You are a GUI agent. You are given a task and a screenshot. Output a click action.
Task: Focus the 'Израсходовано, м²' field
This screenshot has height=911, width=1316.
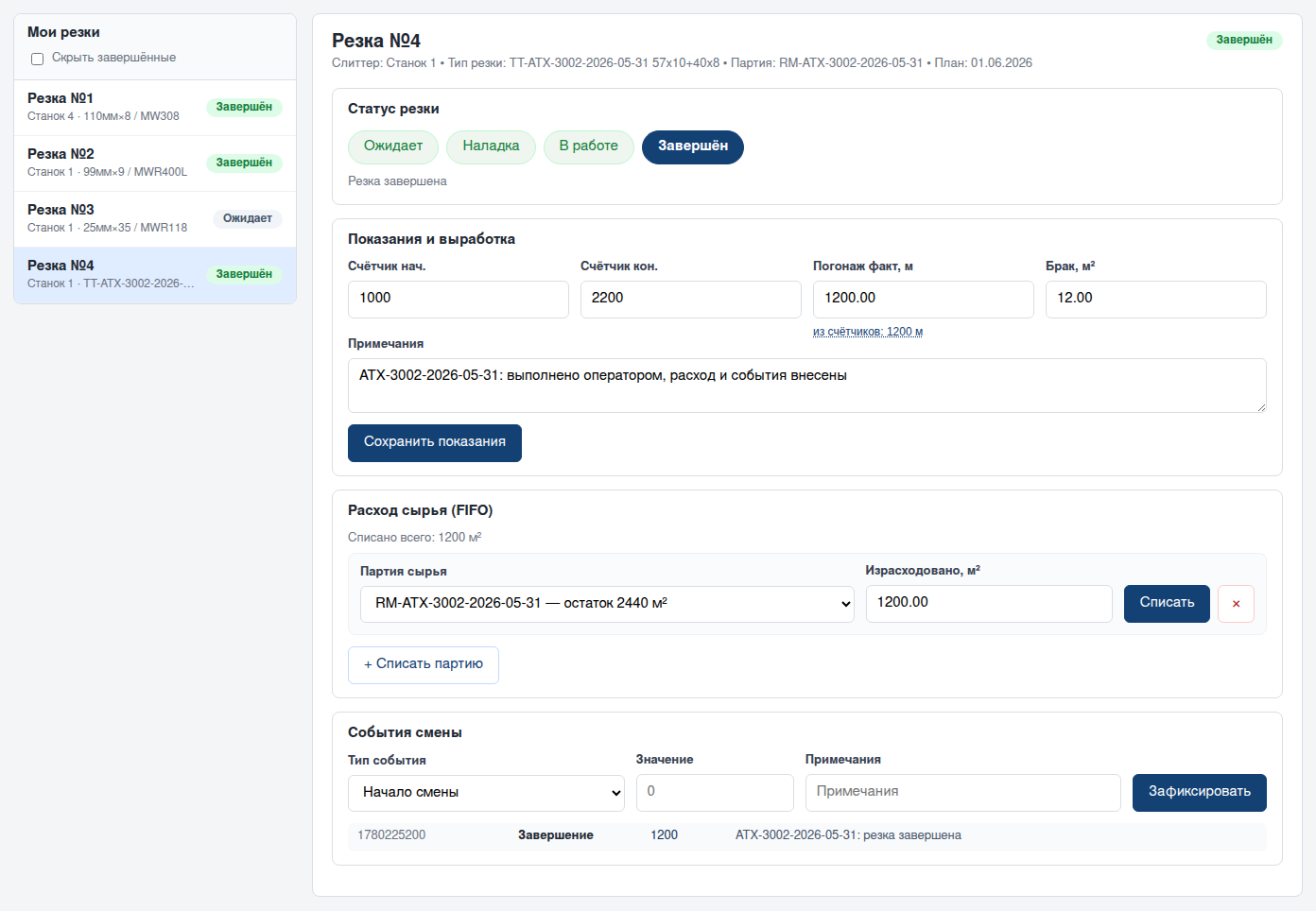tap(989, 604)
